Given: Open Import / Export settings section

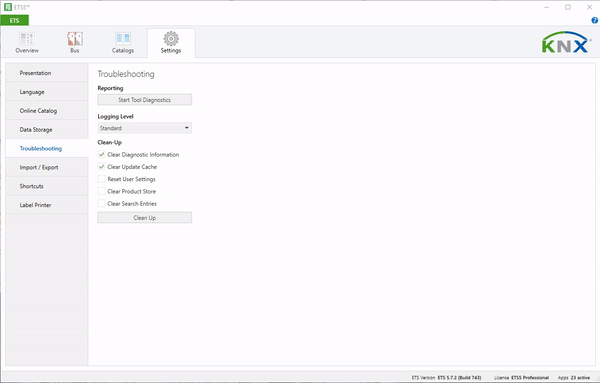Looking at the screenshot, I should [47, 167].
